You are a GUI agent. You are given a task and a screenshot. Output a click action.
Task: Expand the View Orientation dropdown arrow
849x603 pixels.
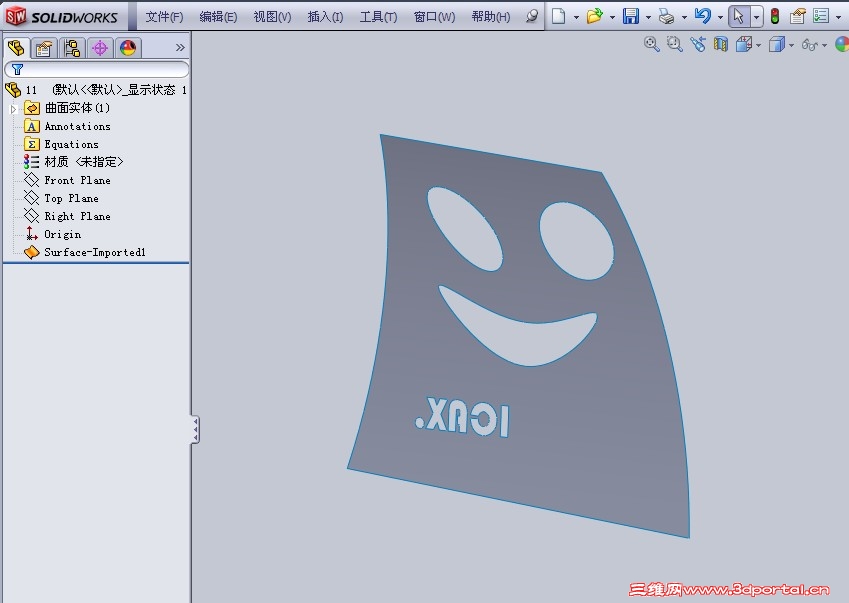[759, 45]
